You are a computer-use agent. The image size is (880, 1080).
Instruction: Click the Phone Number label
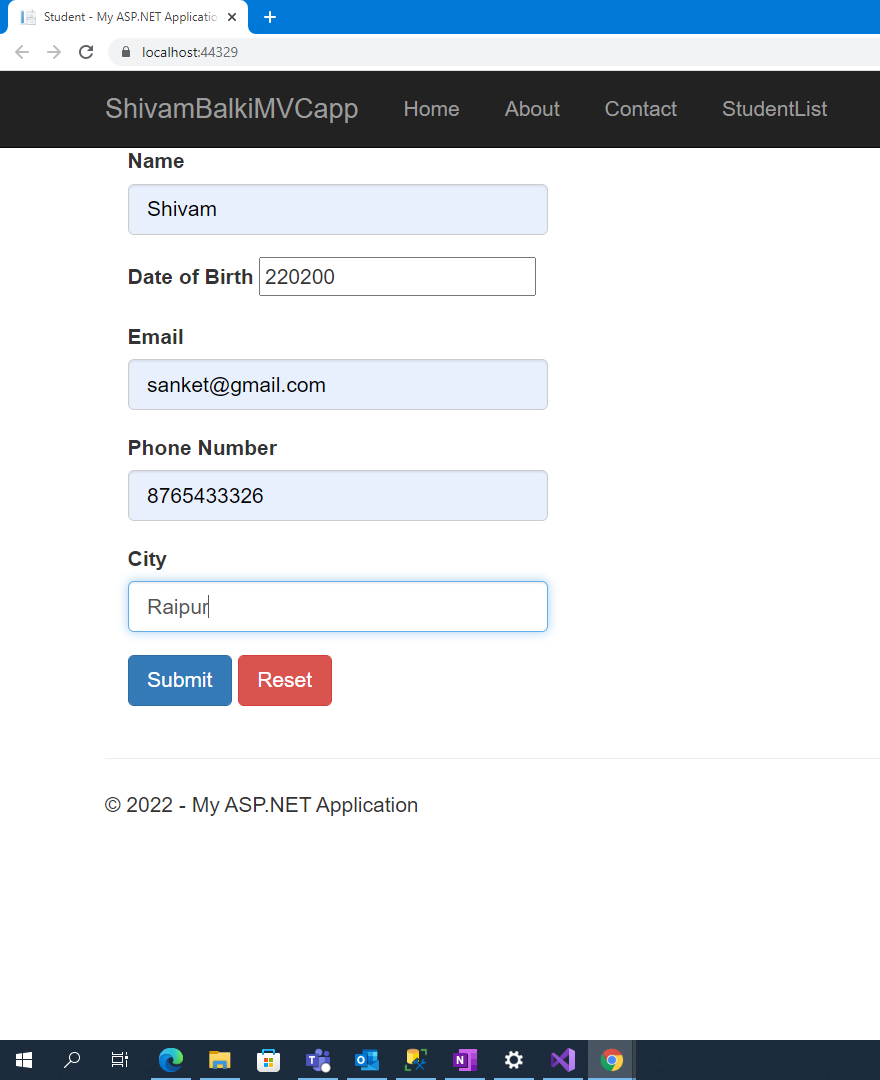(202, 448)
